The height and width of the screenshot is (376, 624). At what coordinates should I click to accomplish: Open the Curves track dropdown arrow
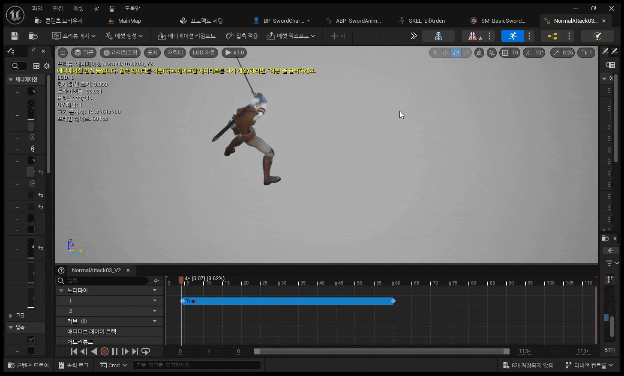[x=155, y=321]
